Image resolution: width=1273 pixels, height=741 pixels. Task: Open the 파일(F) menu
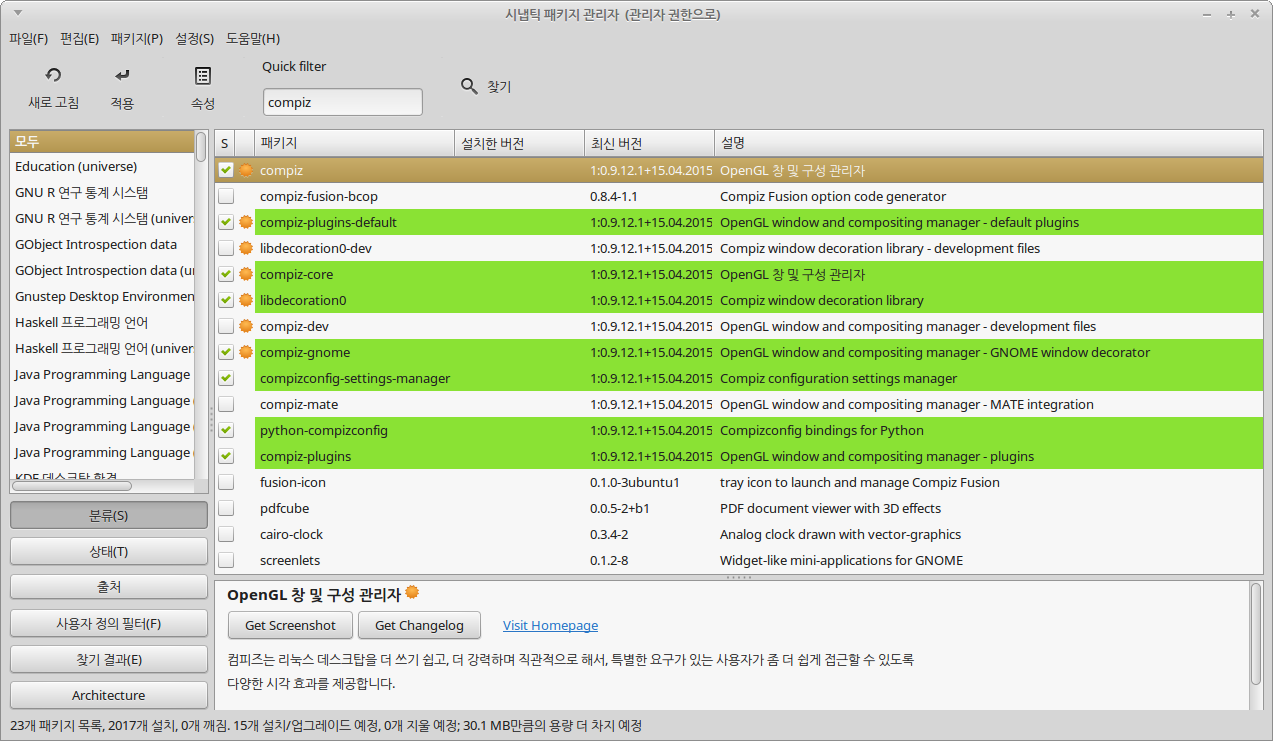pyautogui.click(x=28, y=39)
